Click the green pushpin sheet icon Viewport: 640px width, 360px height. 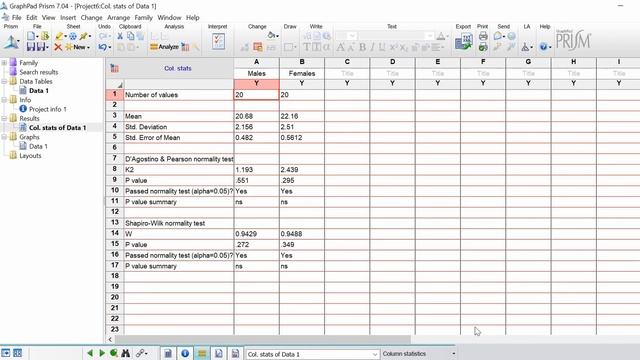(x=84, y=36)
